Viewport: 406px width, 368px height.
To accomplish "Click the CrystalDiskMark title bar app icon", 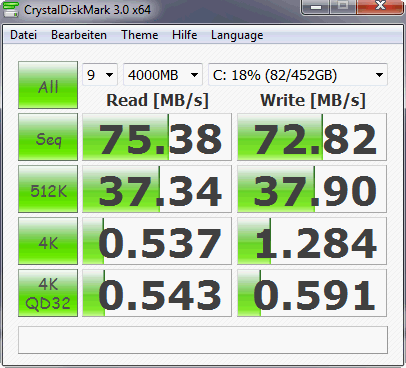I will point(10,9).
